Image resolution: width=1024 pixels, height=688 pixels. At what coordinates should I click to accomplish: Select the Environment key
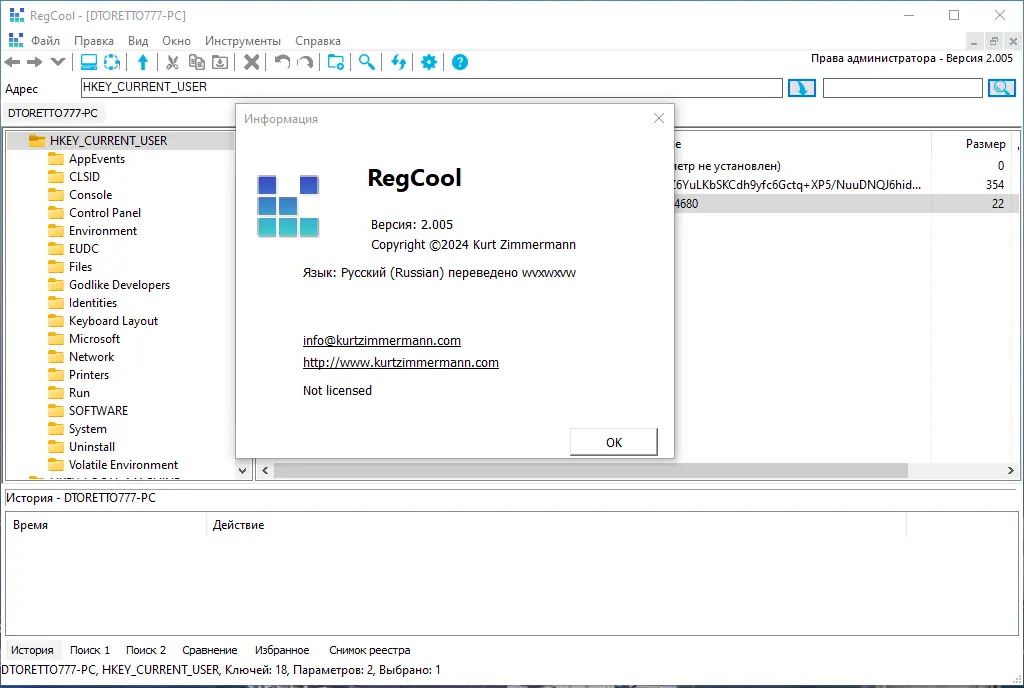pos(103,230)
